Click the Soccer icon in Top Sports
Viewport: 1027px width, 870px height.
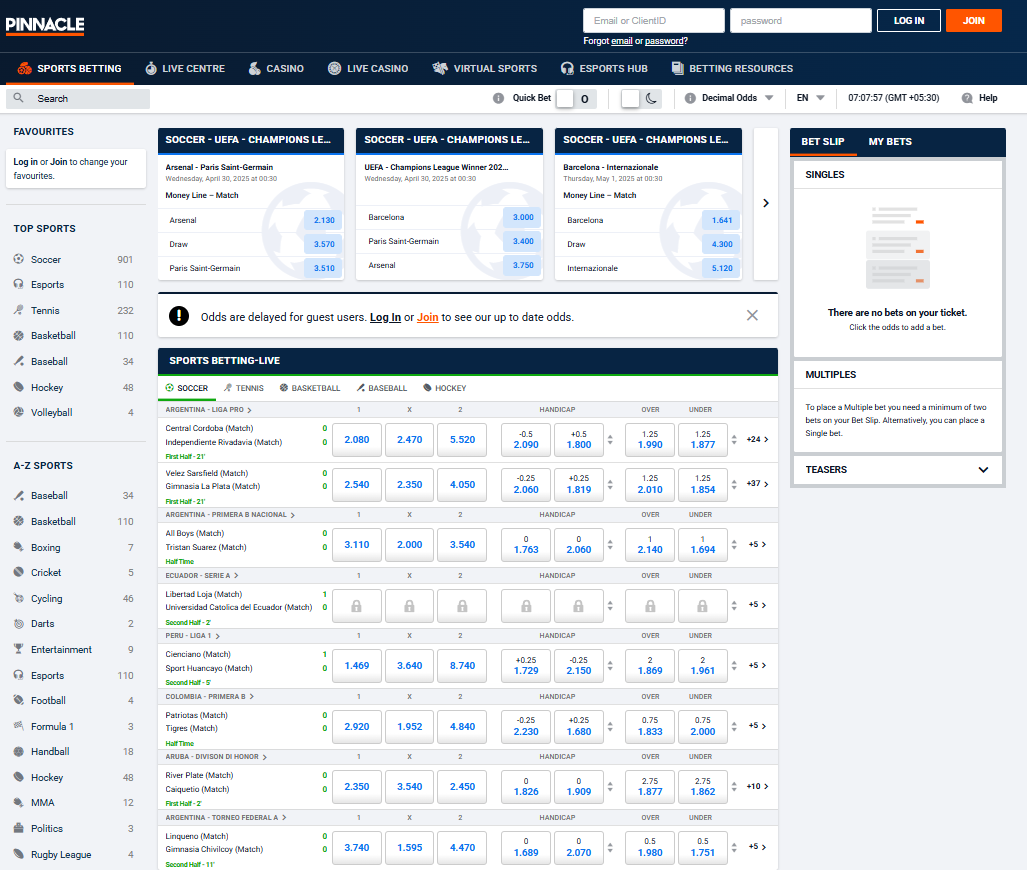19,259
